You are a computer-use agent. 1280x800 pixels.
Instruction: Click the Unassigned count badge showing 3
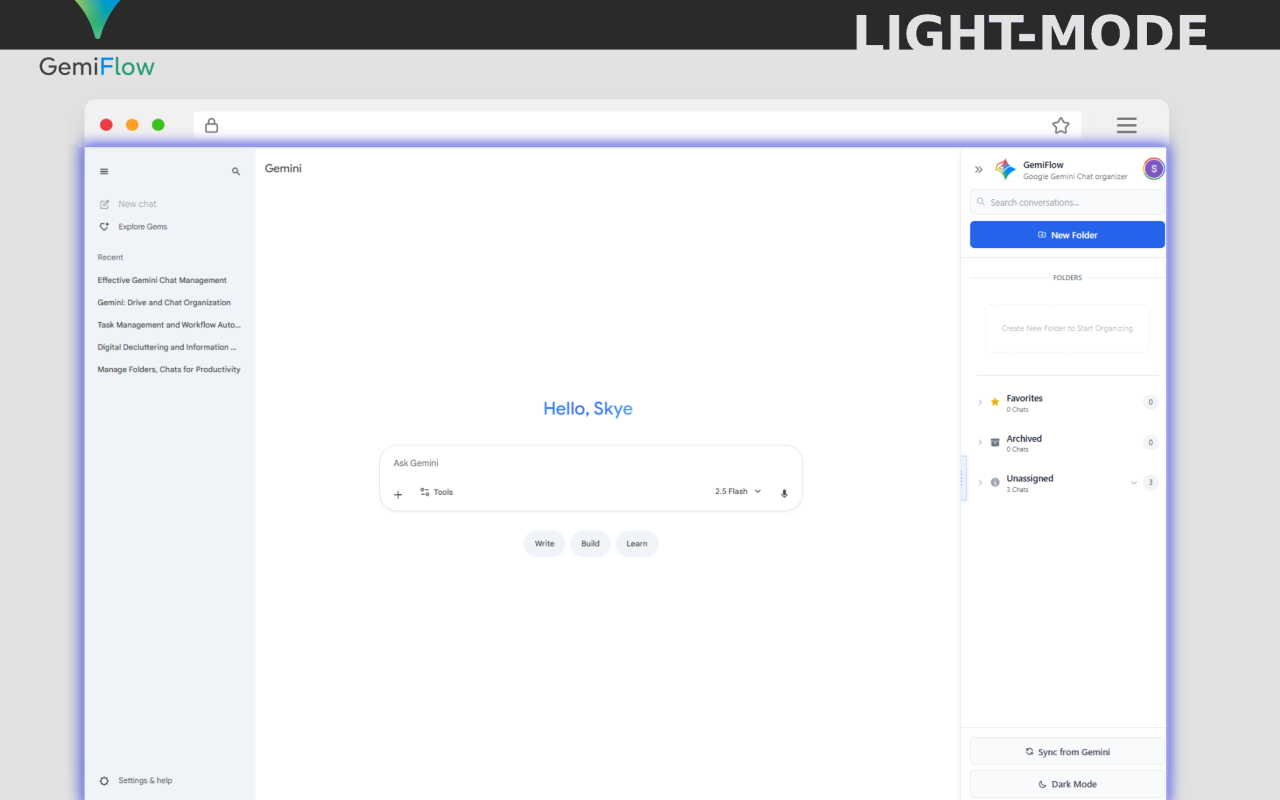tap(1151, 482)
